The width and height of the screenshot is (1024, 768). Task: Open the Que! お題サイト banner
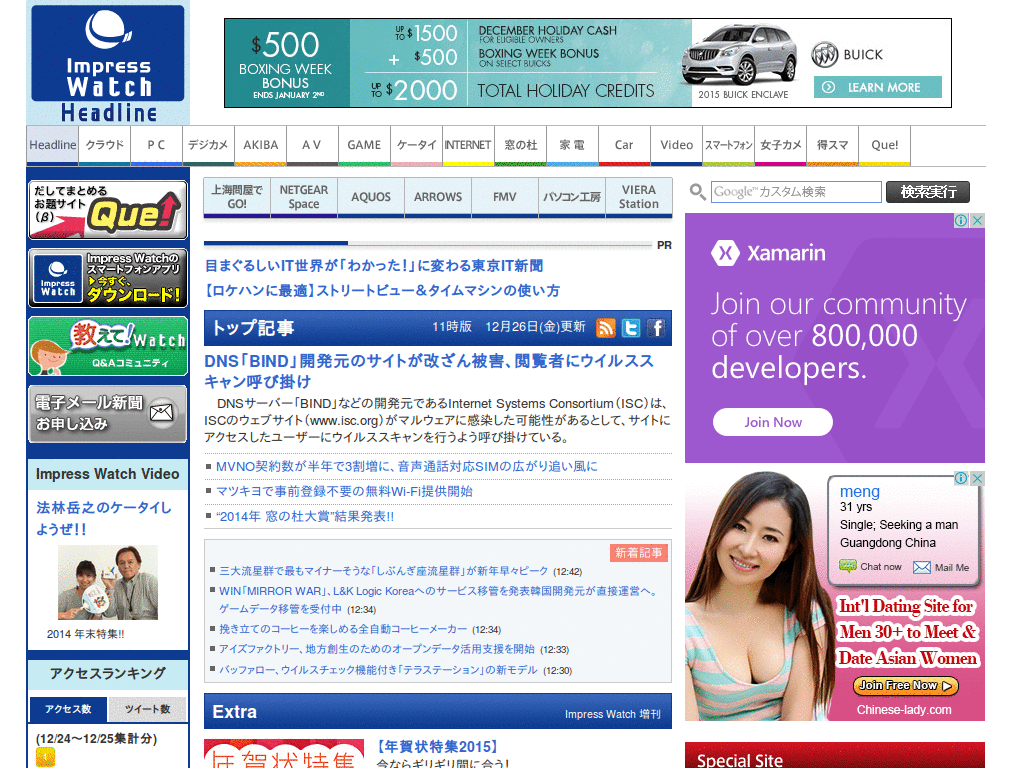[x=108, y=210]
